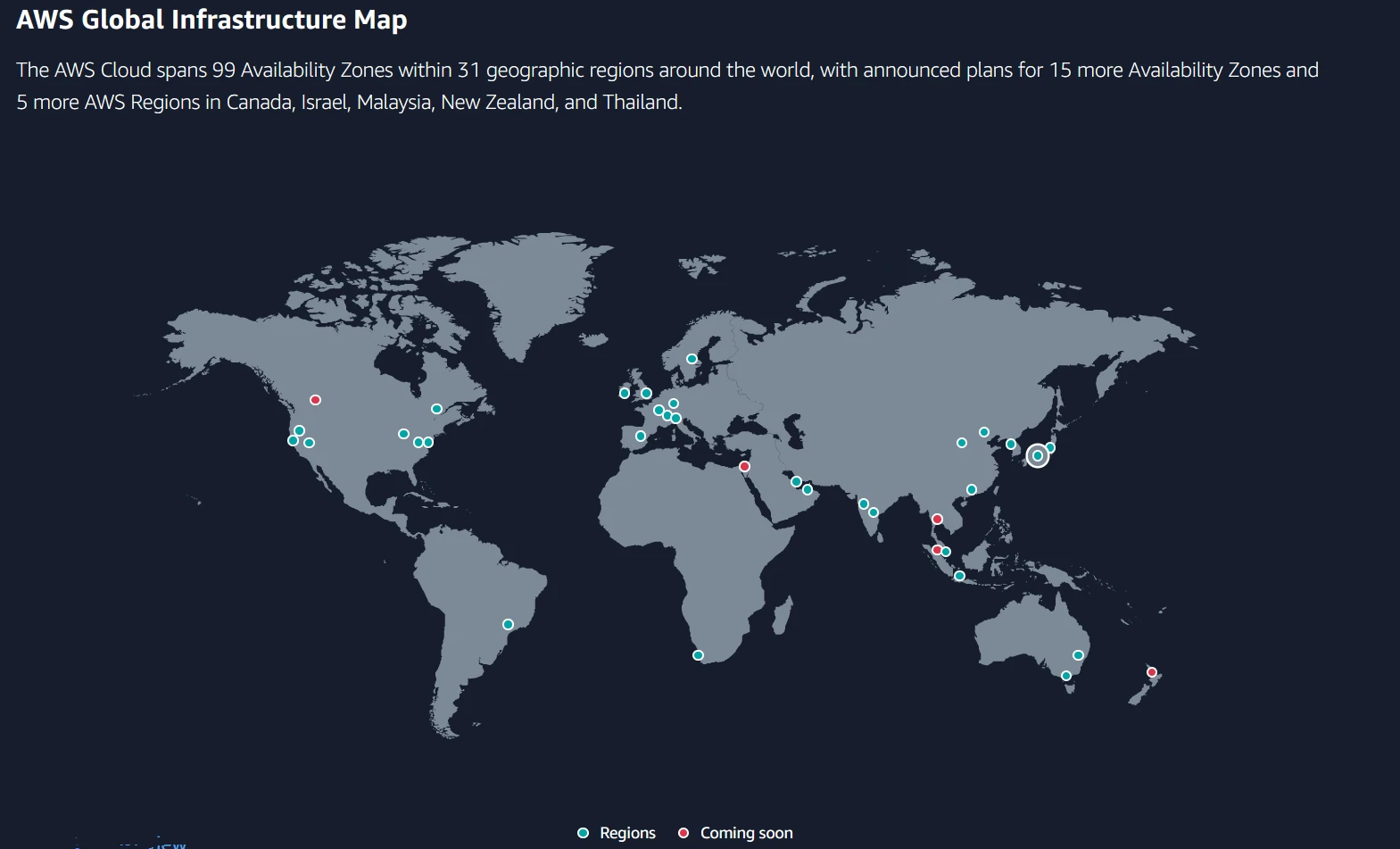Select the red Coming soon marker in Malaysia
This screenshot has height=849, width=1400.
(x=937, y=550)
